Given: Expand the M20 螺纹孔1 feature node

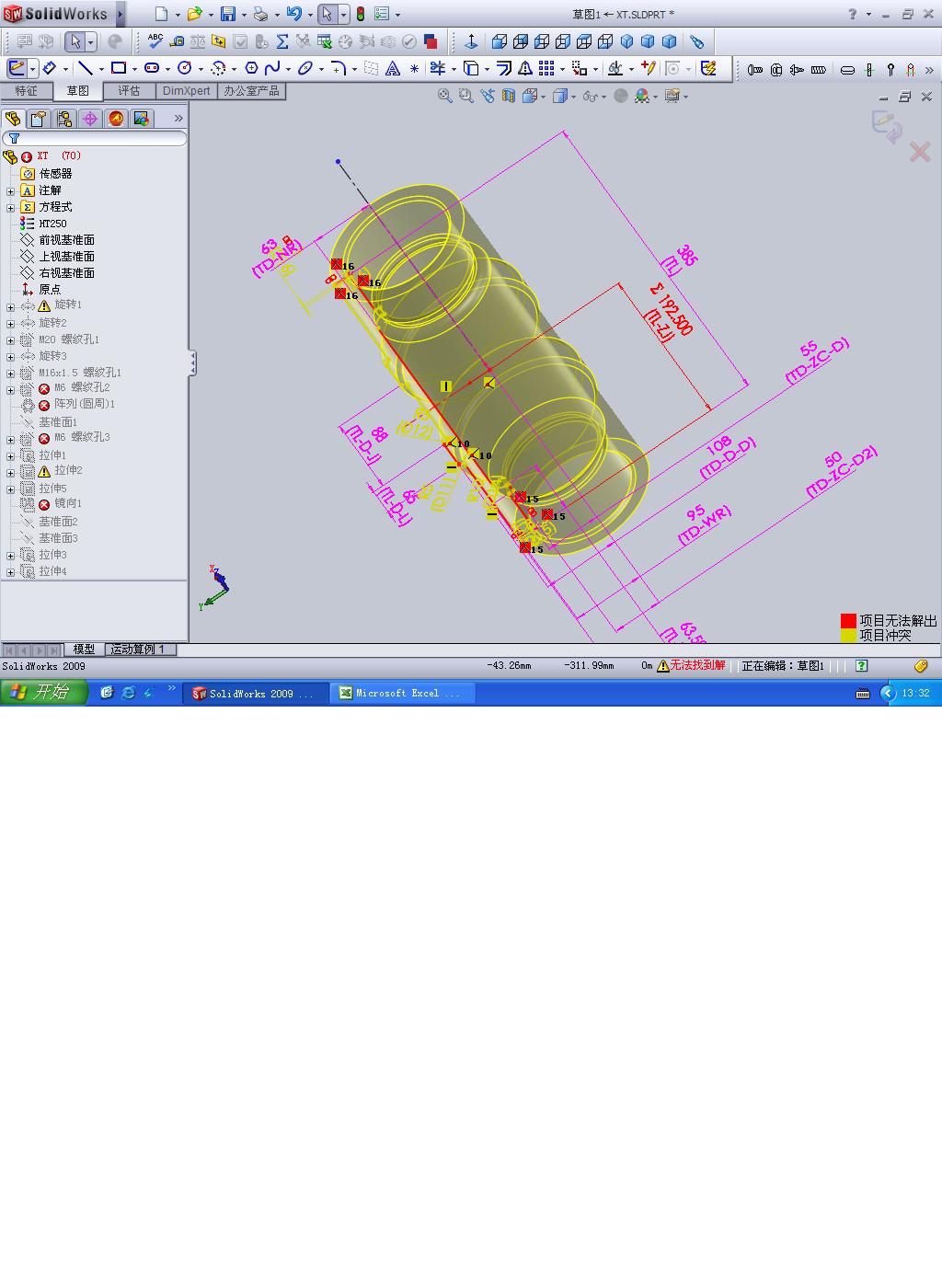Looking at the screenshot, I should (11, 340).
